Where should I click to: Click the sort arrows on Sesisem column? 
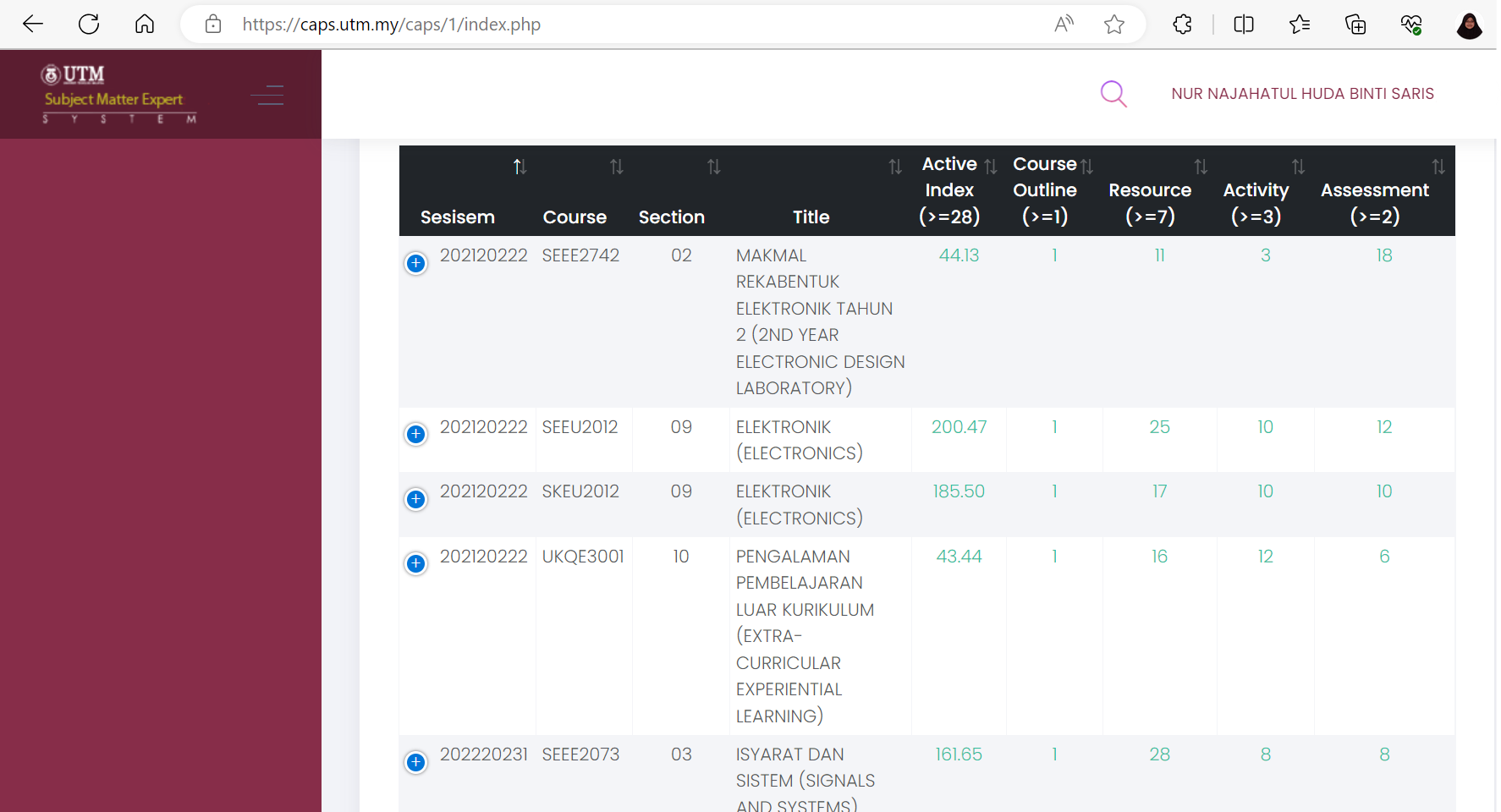click(x=519, y=167)
